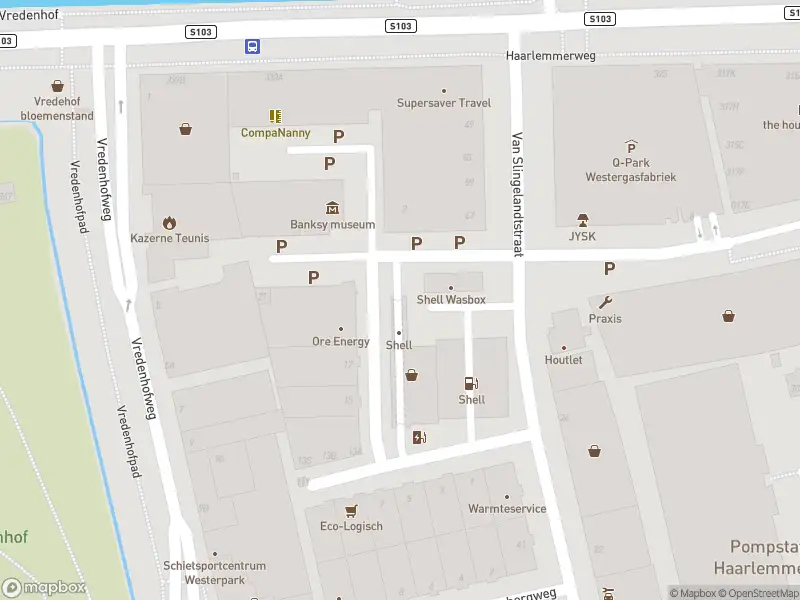The image size is (800, 600).
Task: Click the Ore Energy label
Action: (341, 341)
